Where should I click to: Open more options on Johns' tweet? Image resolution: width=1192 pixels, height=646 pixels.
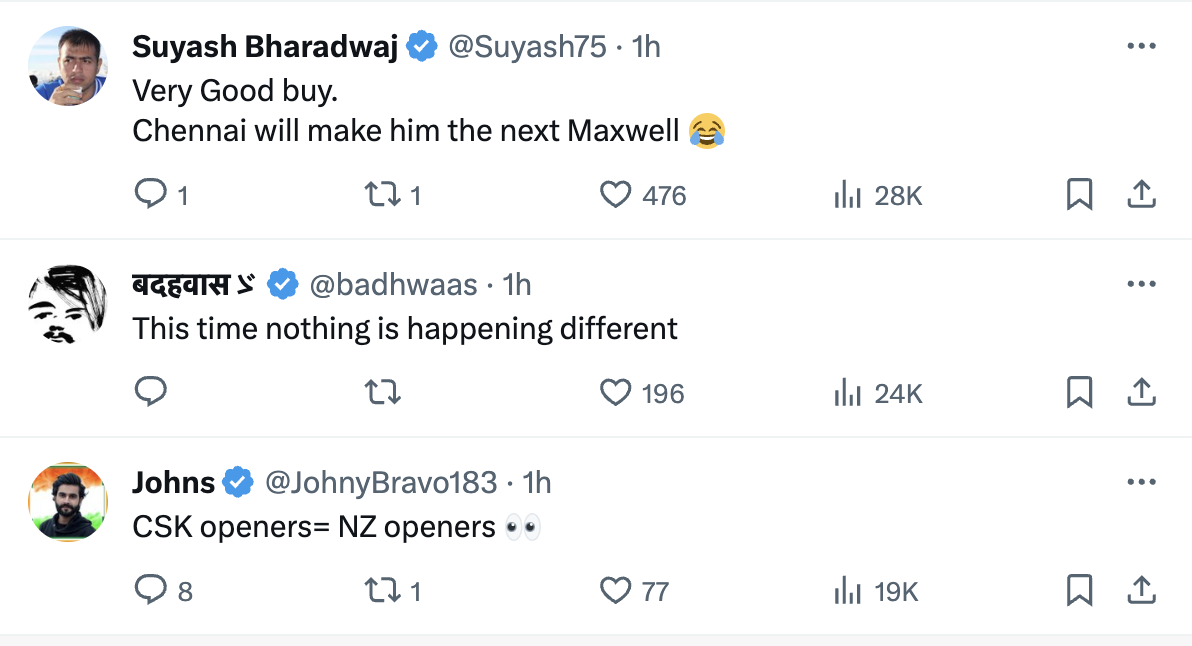(1141, 482)
